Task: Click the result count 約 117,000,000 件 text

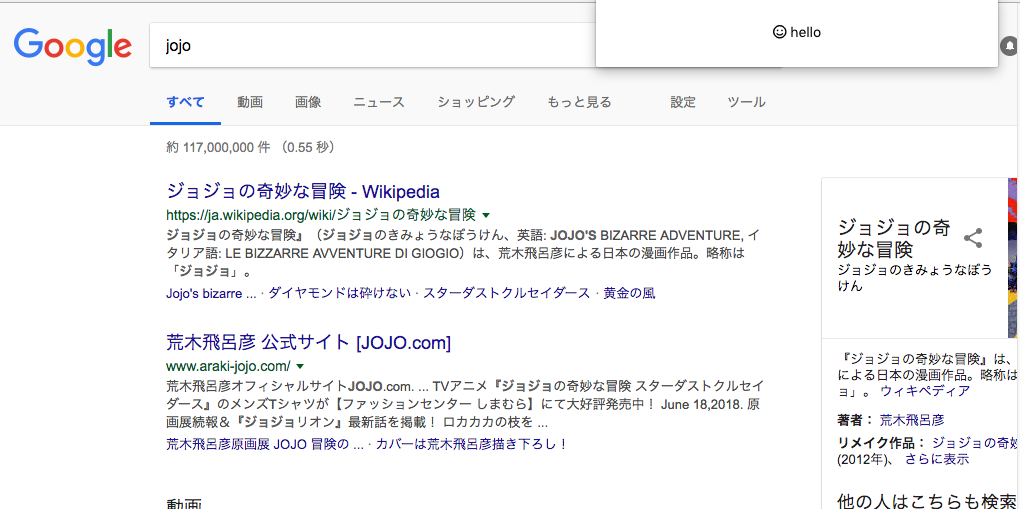Action: pos(218,148)
